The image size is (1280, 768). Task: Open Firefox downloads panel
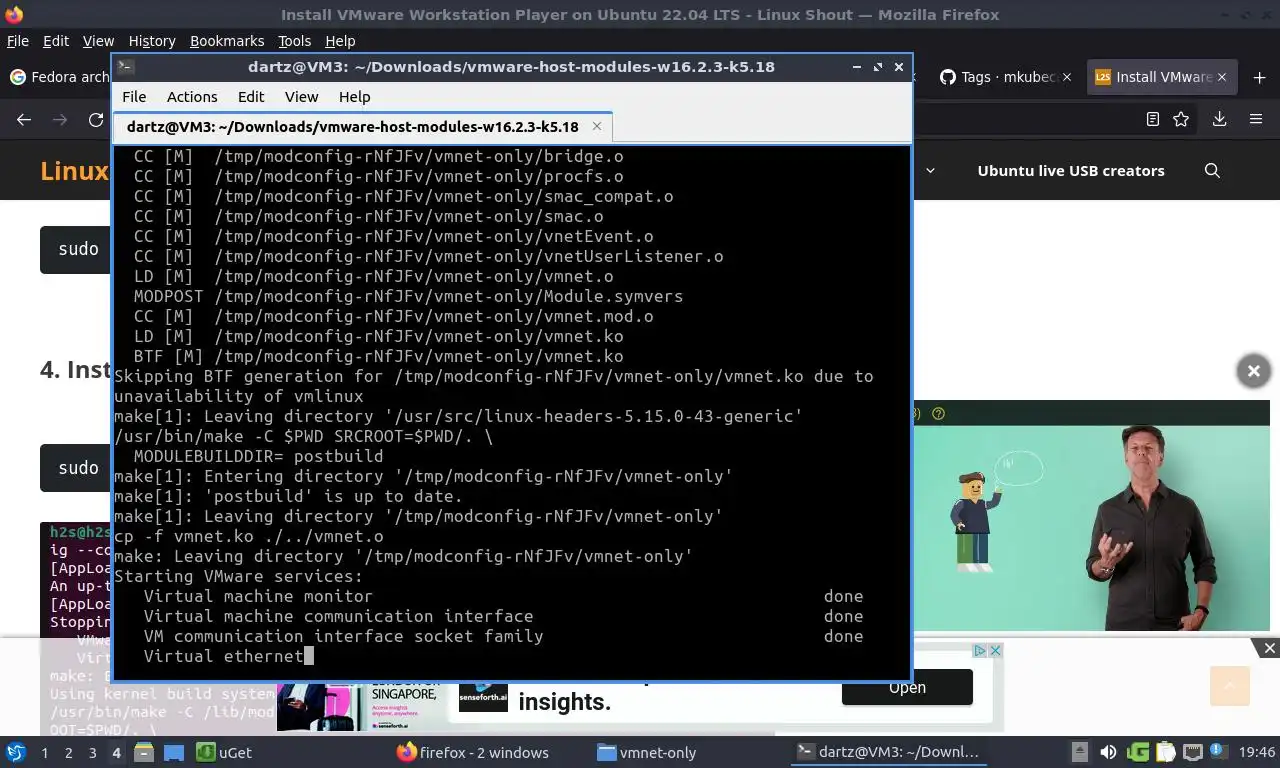[1219, 119]
